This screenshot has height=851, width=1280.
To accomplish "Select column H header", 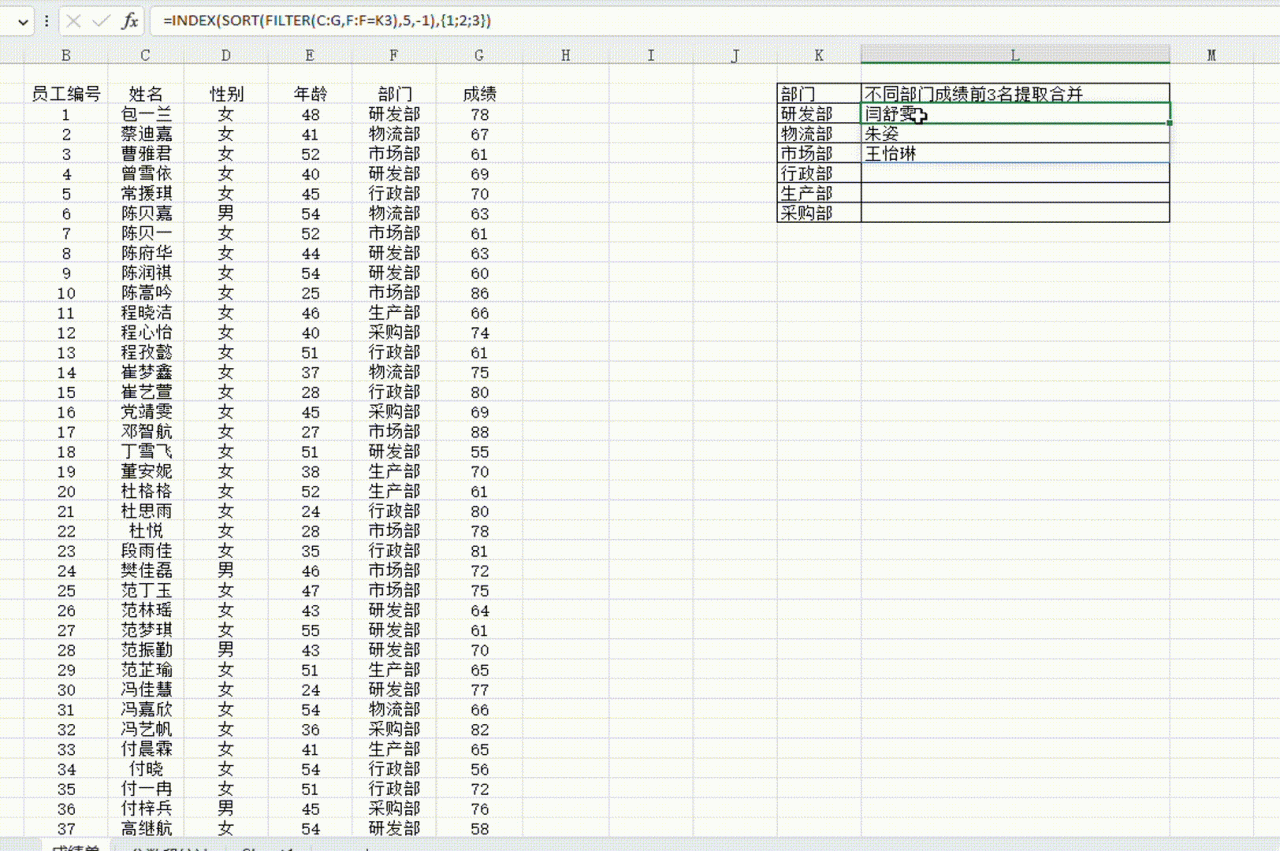I will pyautogui.click(x=565, y=56).
